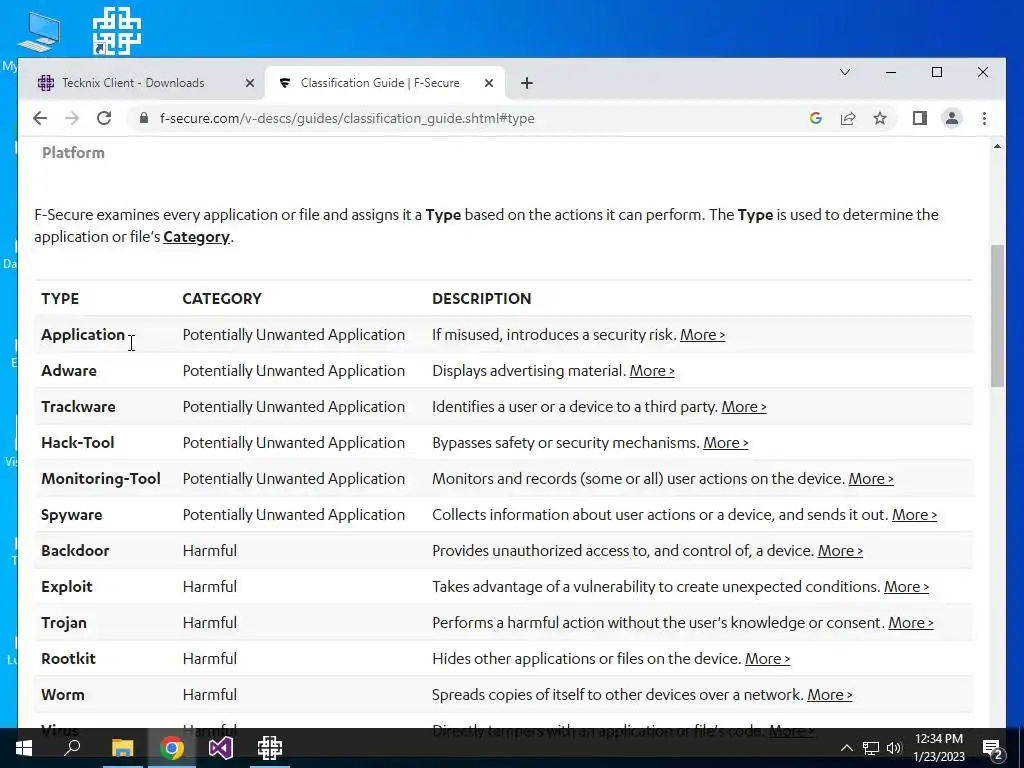The image size is (1024, 768).
Task: Click the Chrome taskbar icon
Action: click(x=172, y=747)
